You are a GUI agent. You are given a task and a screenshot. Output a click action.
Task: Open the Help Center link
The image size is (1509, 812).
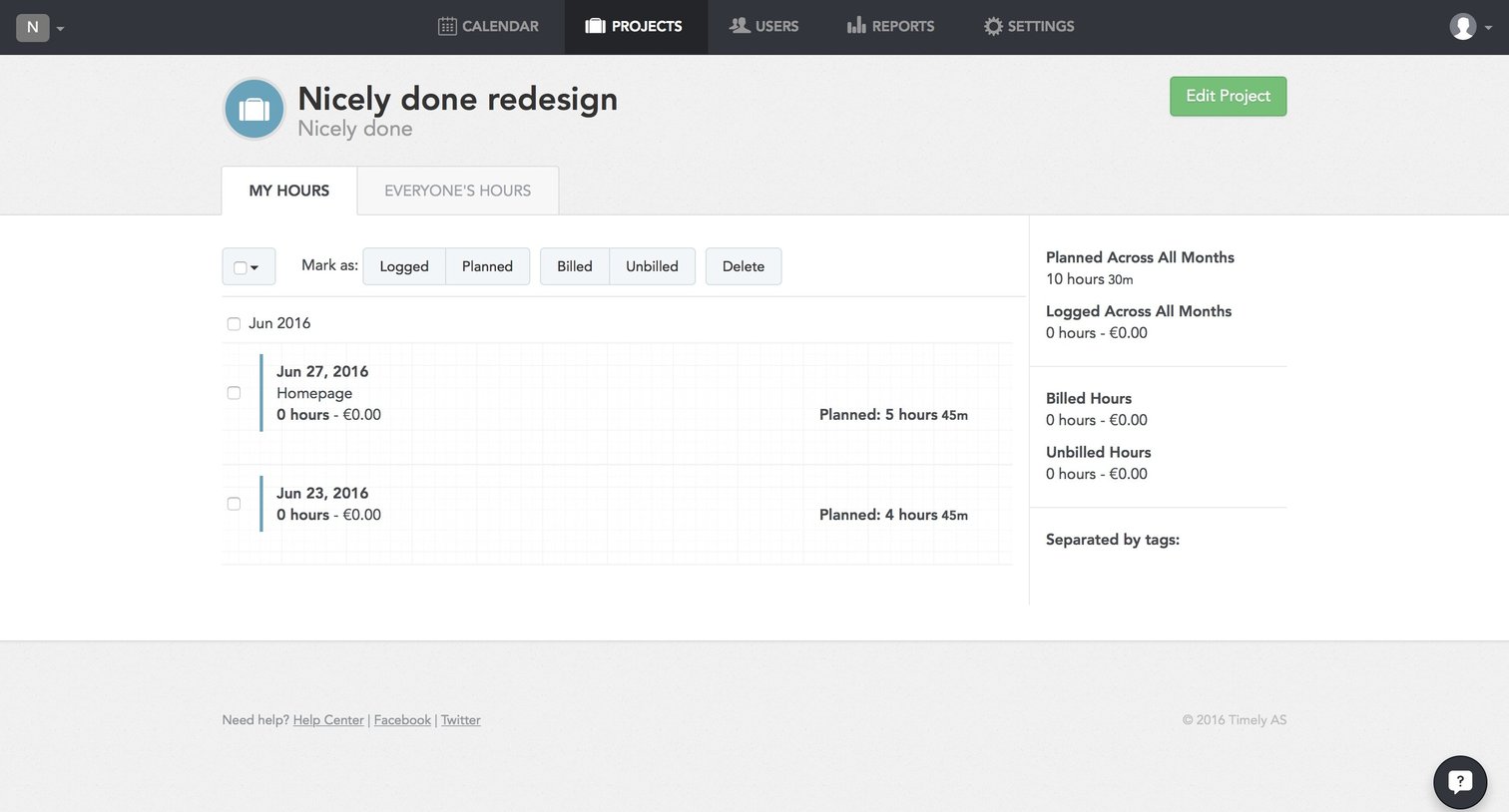point(328,720)
